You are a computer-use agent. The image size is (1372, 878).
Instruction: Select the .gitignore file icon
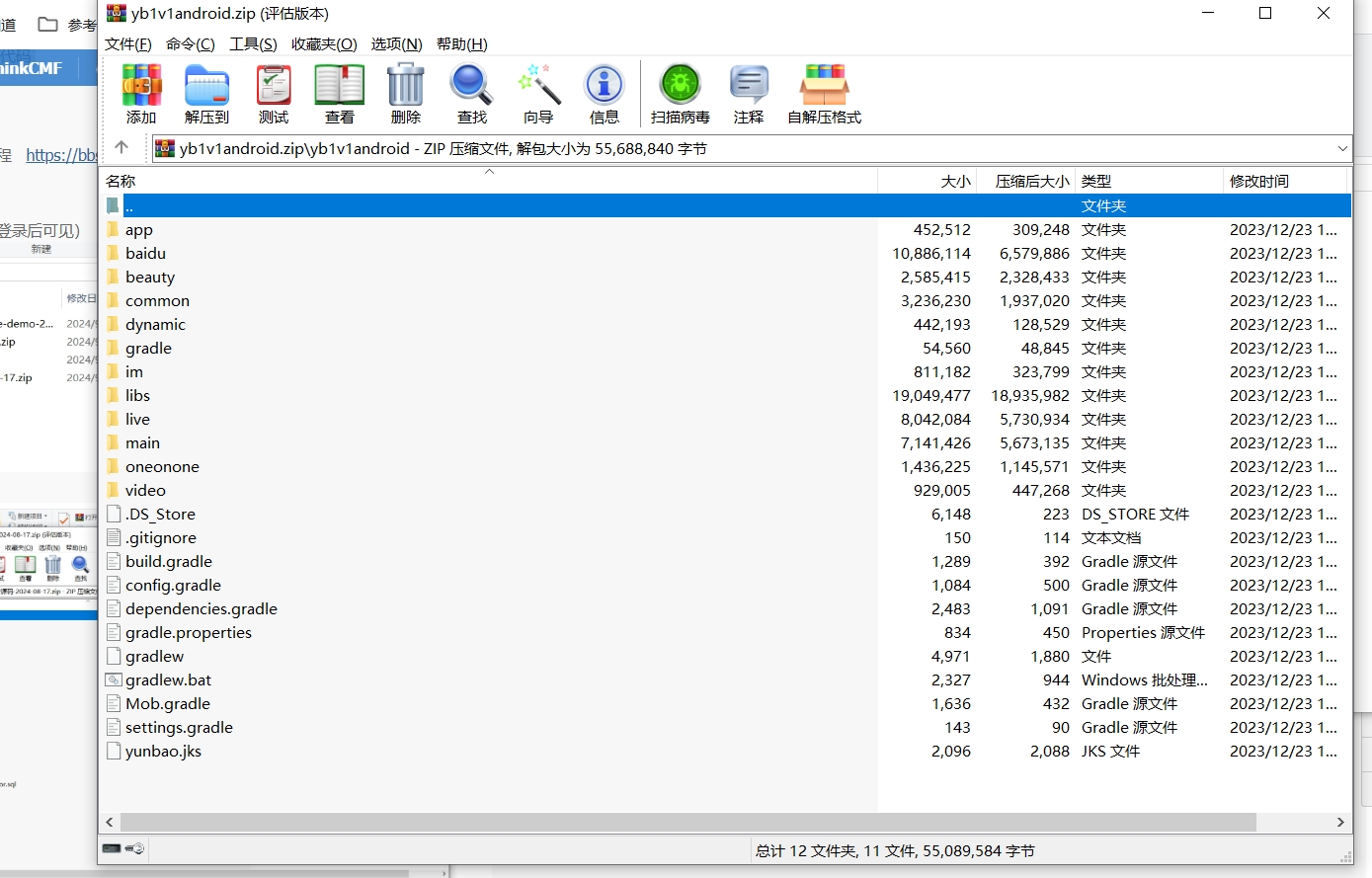(114, 537)
